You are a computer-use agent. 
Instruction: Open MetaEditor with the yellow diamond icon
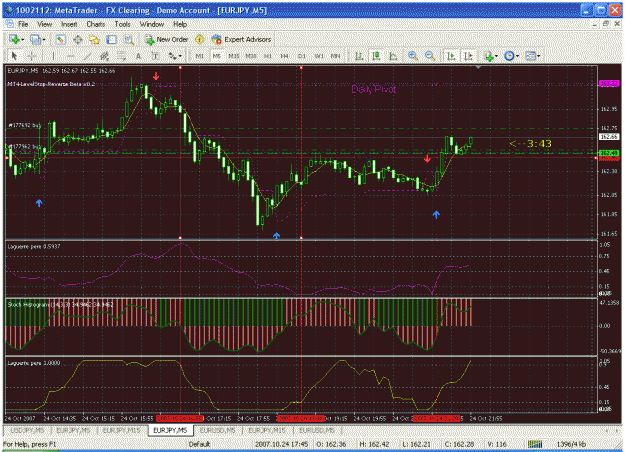[199, 39]
